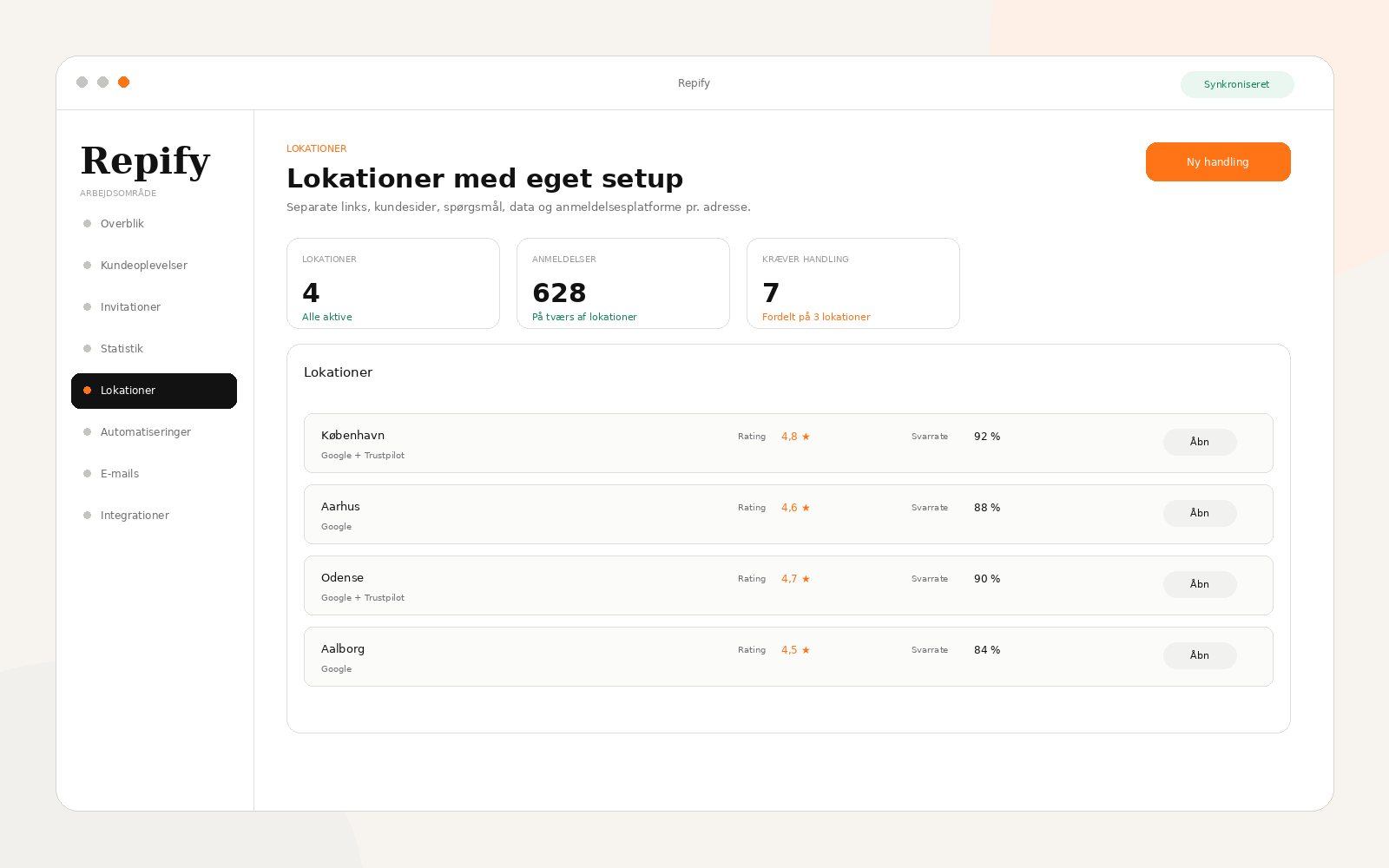Image resolution: width=1389 pixels, height=868 pixels.
Task: Click the grey bullet icon beside Overblik
Action: click(87, 224)
